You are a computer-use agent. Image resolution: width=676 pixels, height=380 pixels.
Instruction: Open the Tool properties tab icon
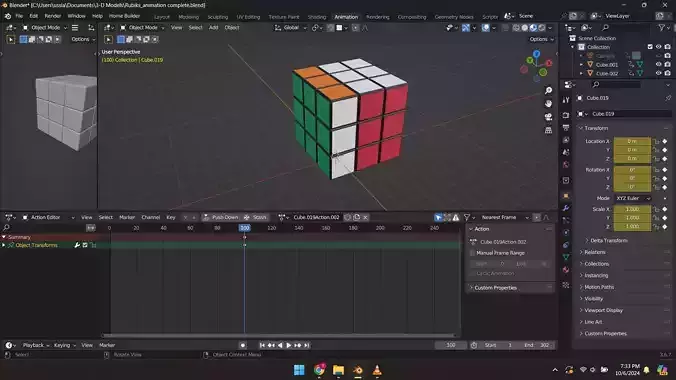point(566,100)
